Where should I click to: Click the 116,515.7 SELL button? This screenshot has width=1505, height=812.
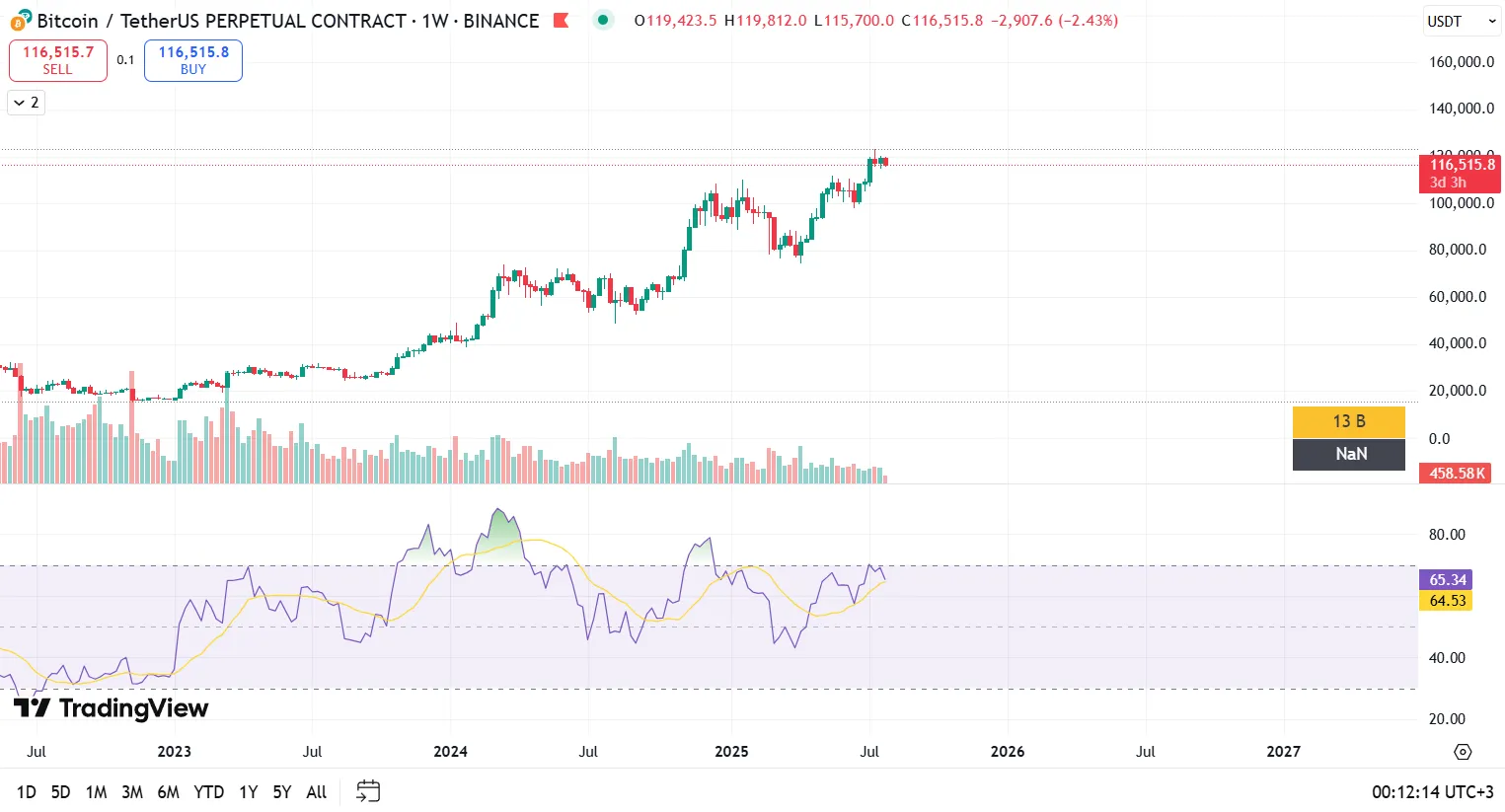coord(58,60)
